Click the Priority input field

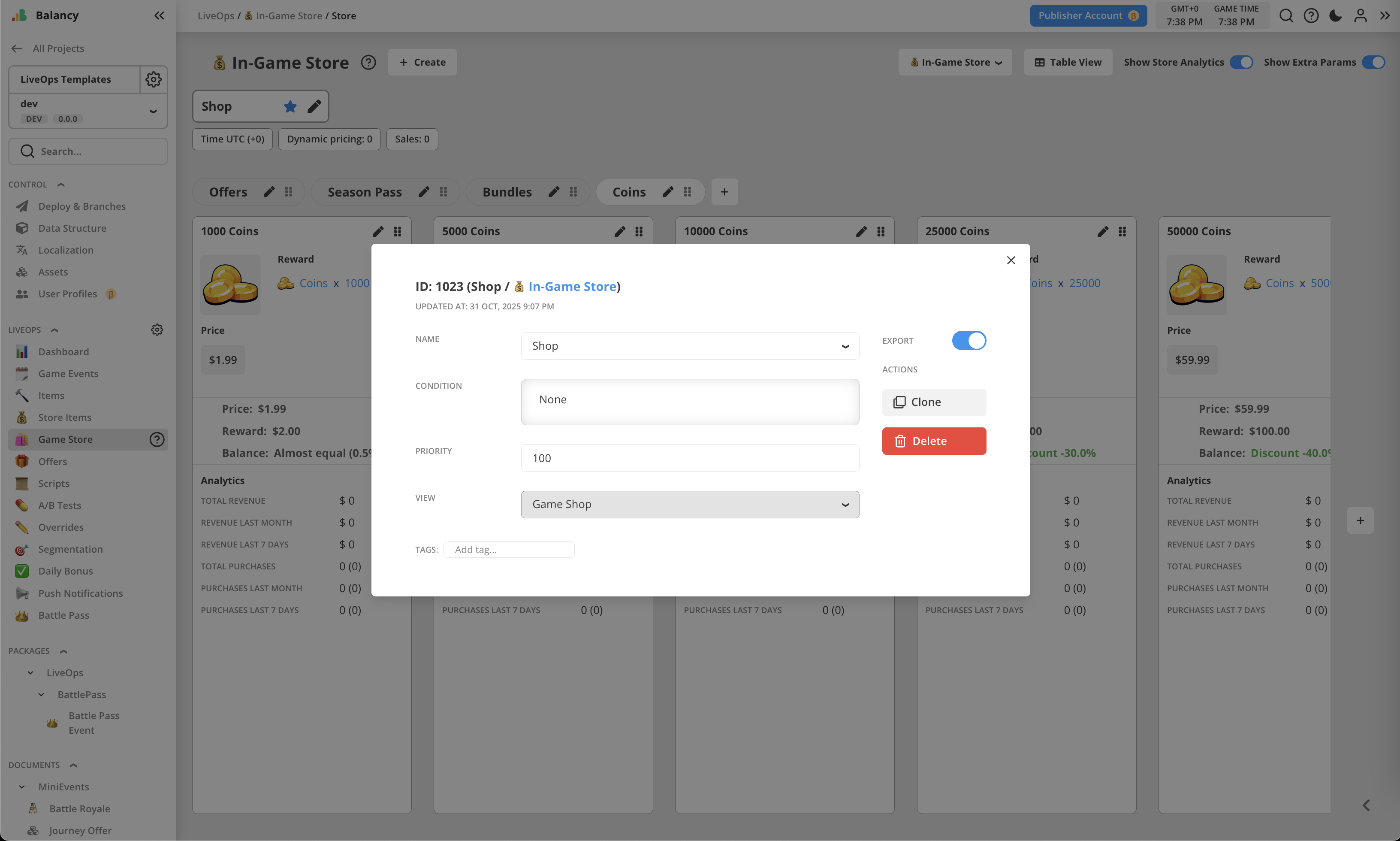pyautogui.click(x=689, y=458)
